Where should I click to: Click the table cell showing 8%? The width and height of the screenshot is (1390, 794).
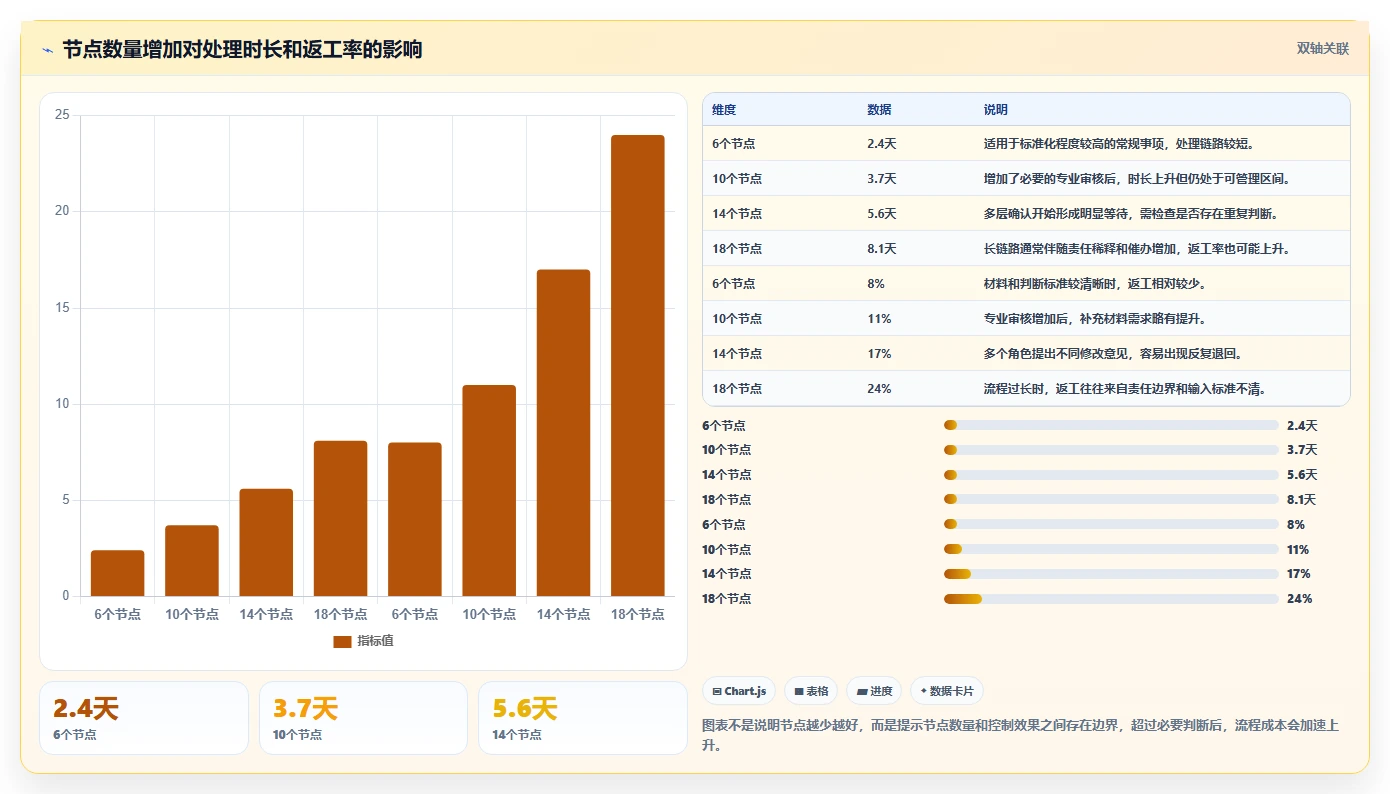(876, 284)
